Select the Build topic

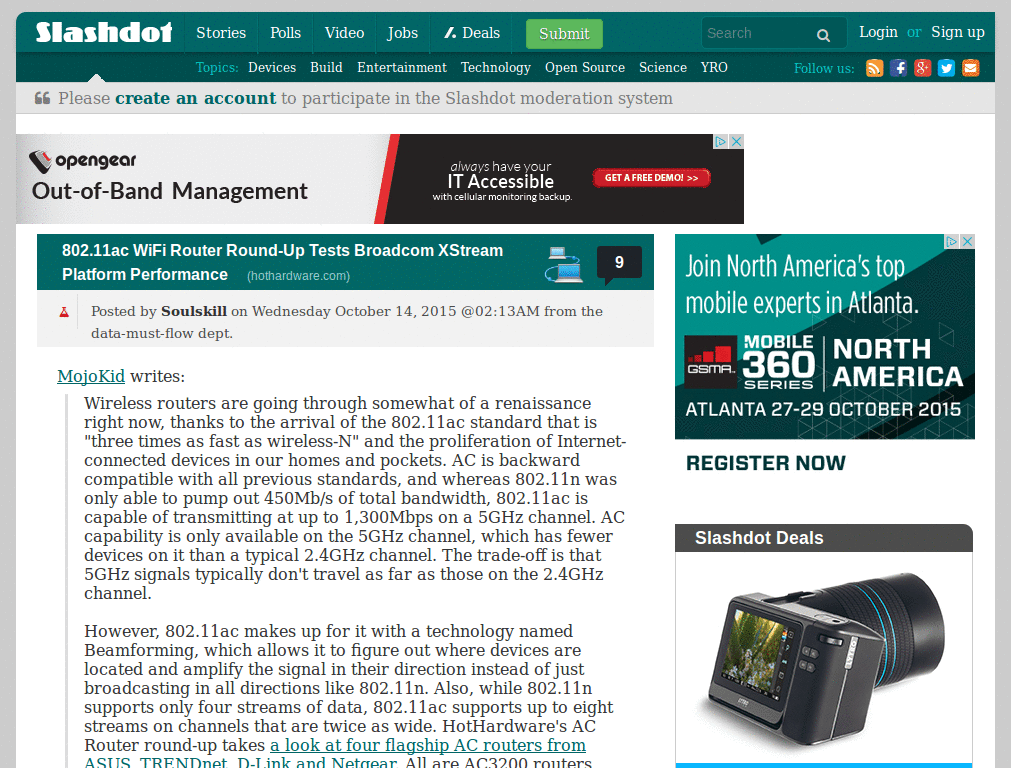tap(326, 67)
